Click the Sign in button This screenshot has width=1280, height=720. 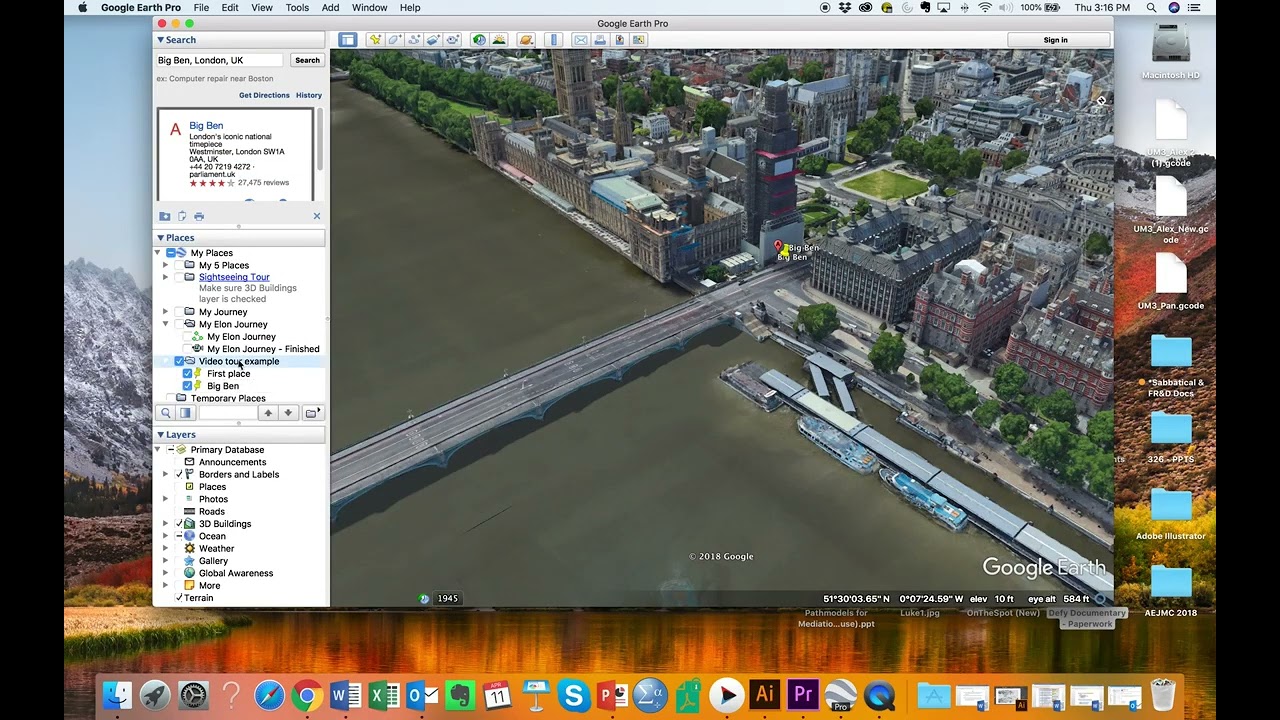click(x=1056, y=40)
